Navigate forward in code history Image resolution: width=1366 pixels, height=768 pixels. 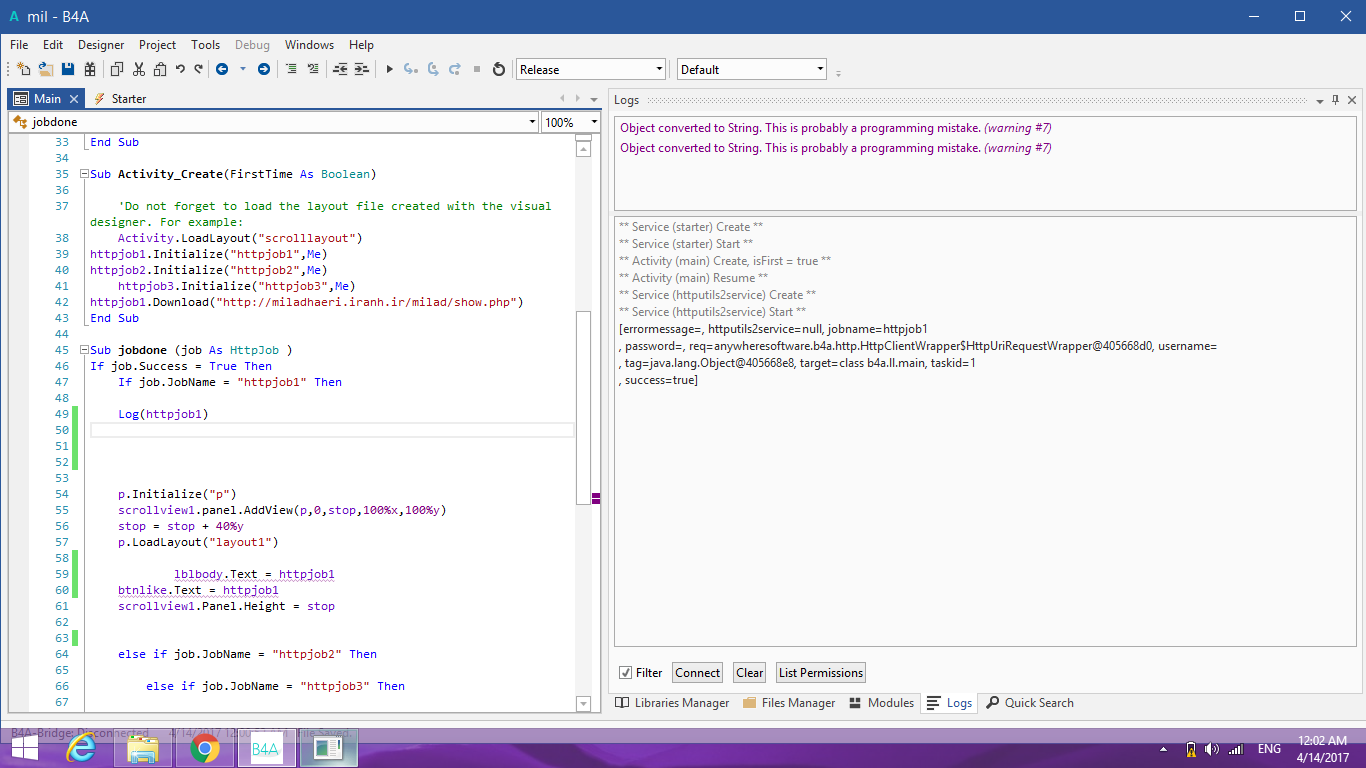[x=263, y=68]
